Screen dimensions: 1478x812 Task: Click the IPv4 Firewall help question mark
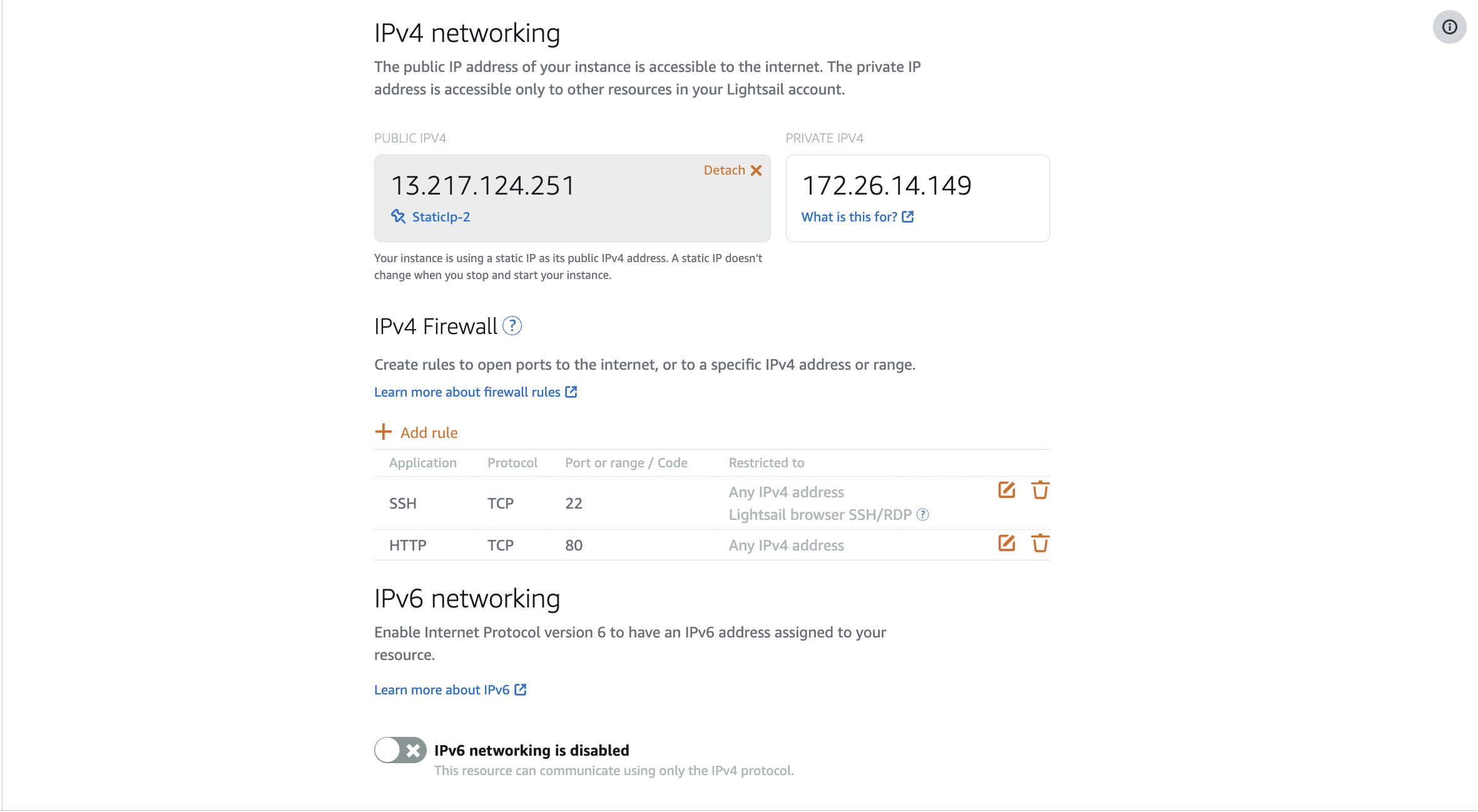[512, 326]
